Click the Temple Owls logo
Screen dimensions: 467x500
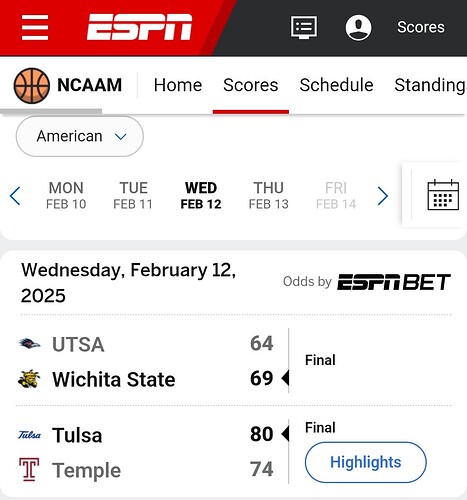click(x=29, y=469)
